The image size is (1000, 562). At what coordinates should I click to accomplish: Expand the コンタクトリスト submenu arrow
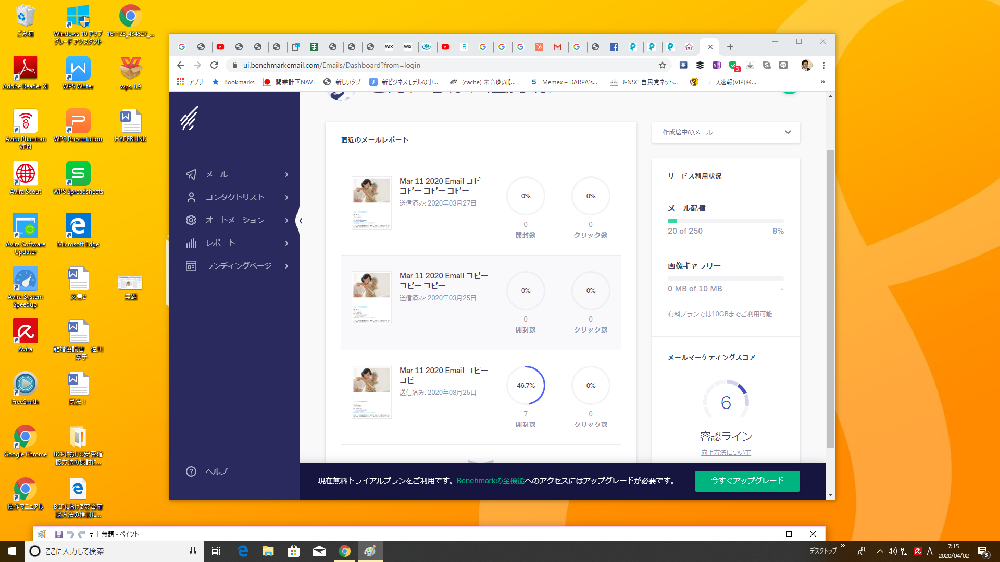coord(286,197)
